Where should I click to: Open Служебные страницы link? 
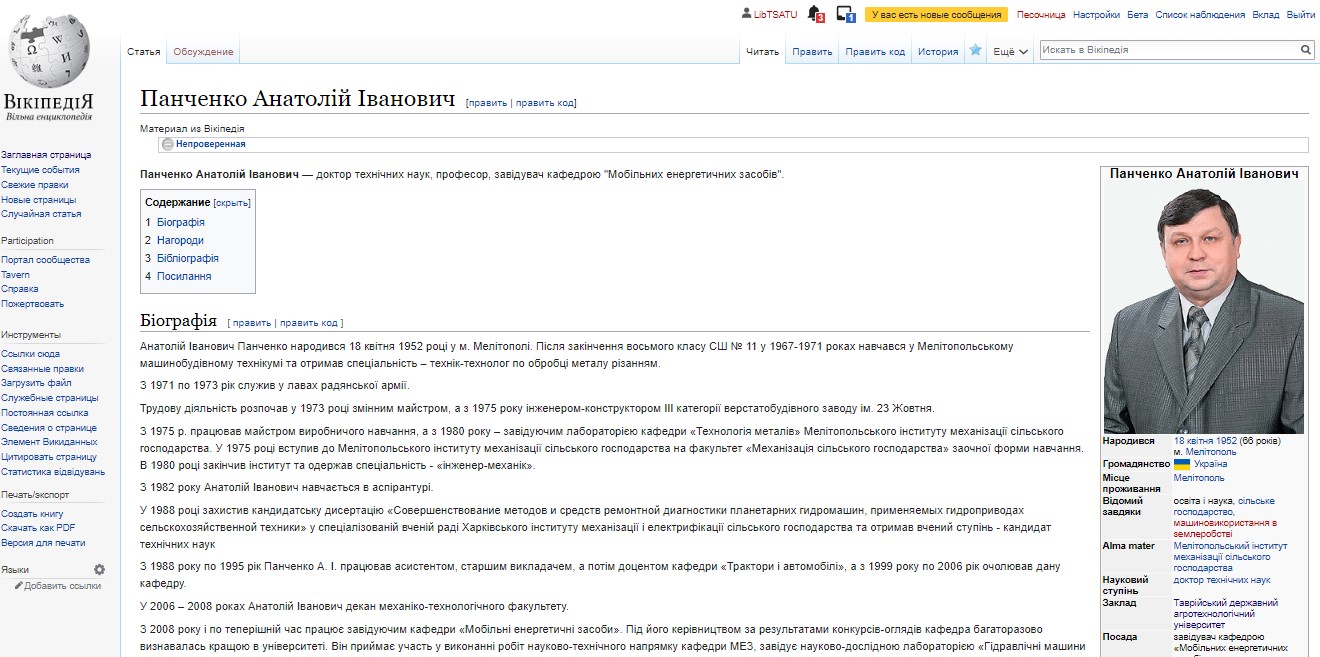click(49, 398)
